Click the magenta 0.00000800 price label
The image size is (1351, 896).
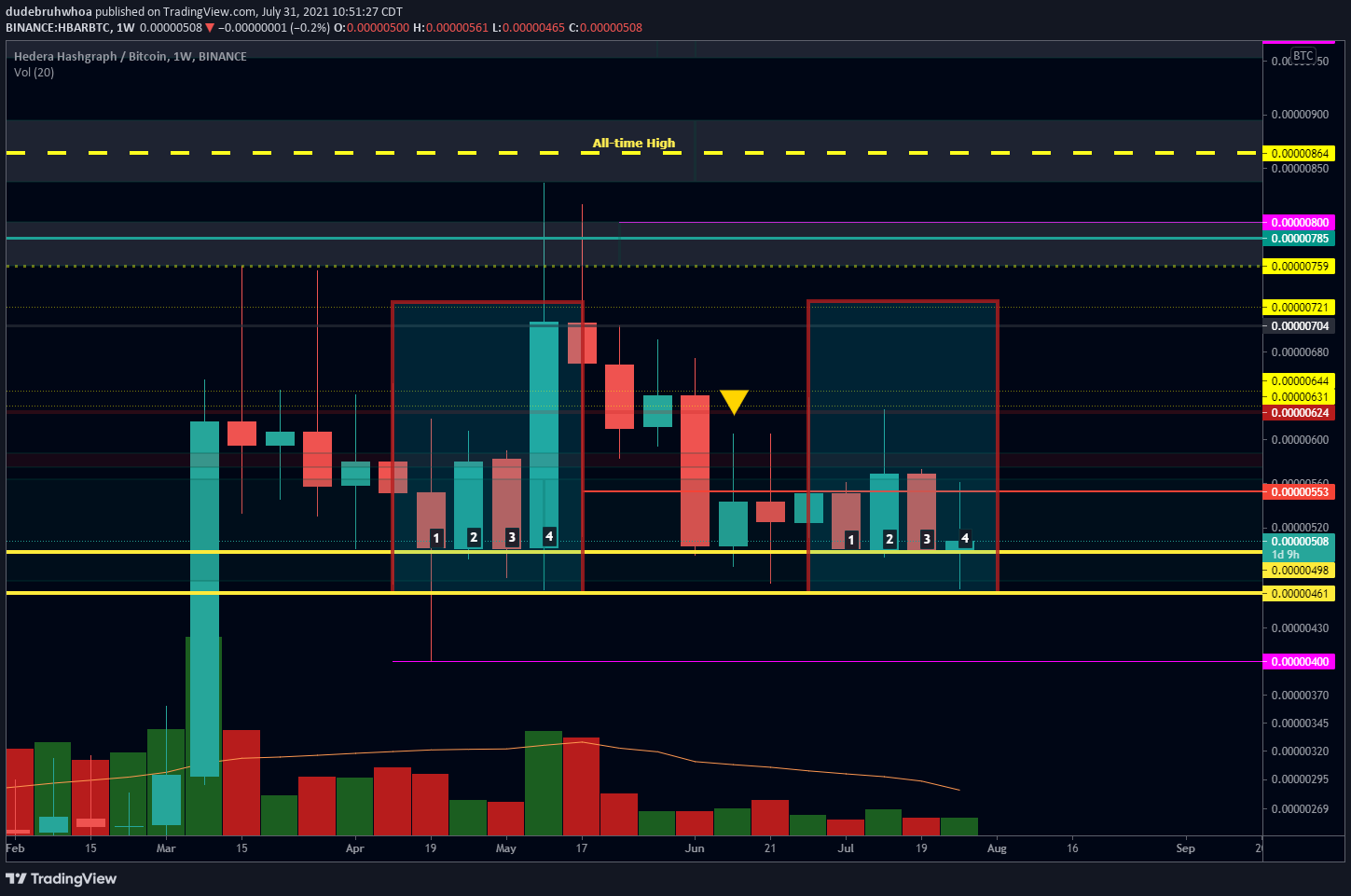pyautogui.click(x=1298, y=223)
